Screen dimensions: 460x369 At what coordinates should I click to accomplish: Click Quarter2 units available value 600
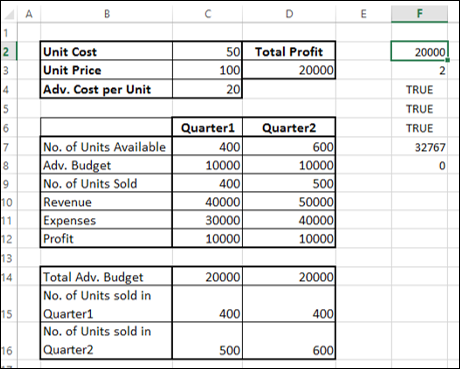[289, 147]
